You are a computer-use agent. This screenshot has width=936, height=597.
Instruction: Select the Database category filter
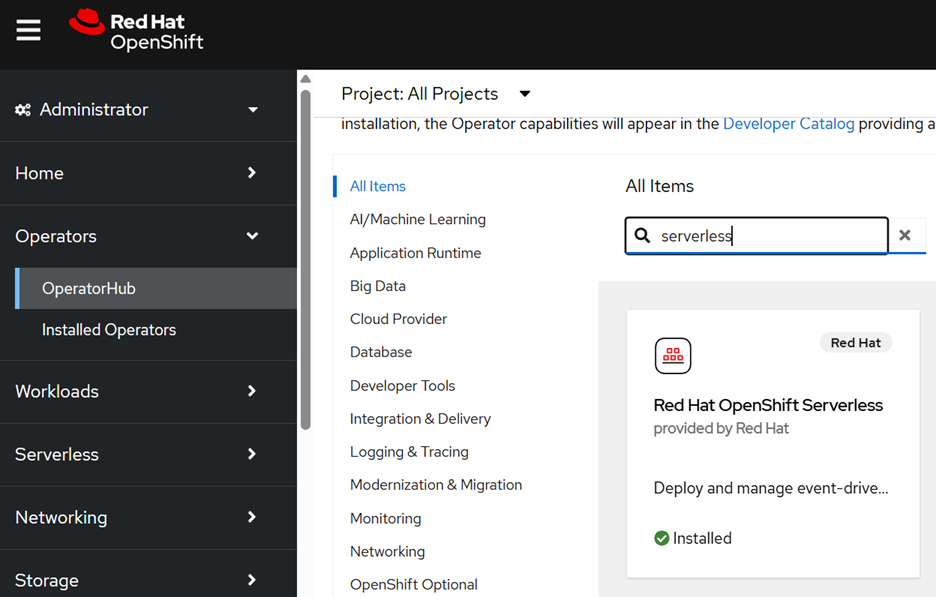[381, 351]
